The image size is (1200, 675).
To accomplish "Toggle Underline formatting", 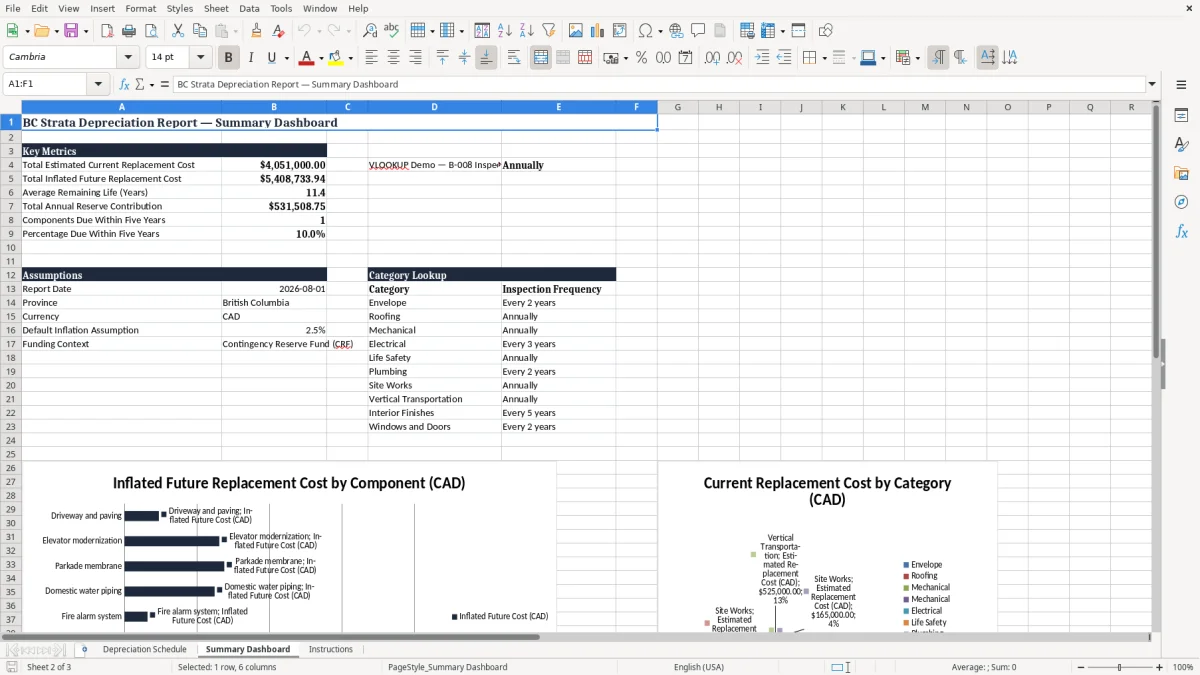I will coord(272,58).
